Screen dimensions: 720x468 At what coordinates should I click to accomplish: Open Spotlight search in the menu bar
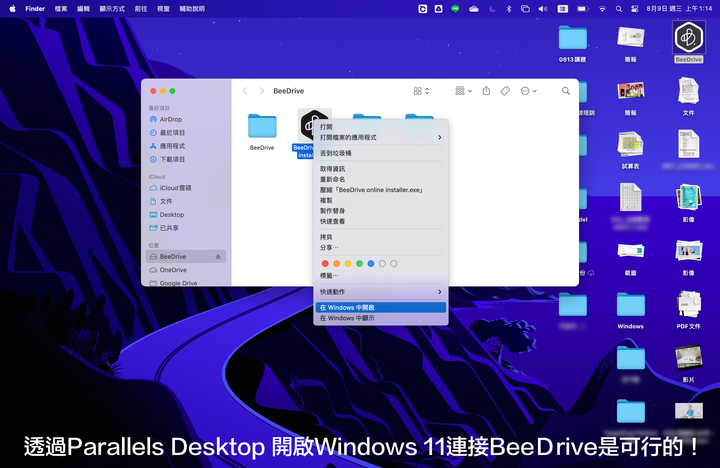619,9
